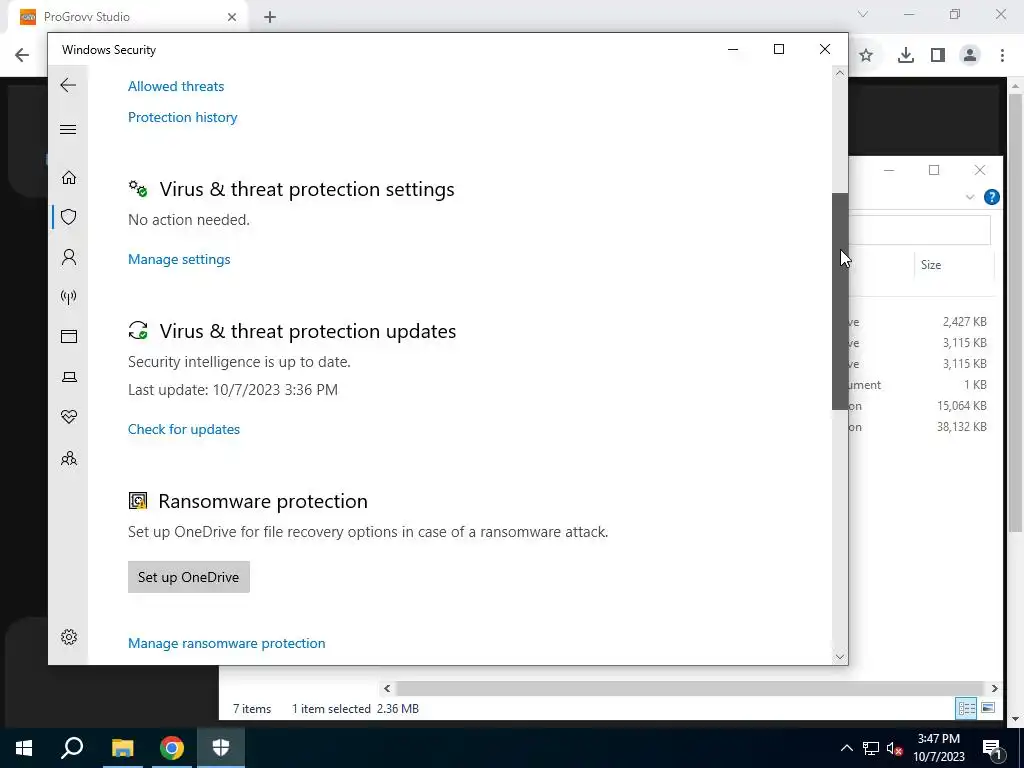Open Account protection sidebar icon

pos(69,257)
